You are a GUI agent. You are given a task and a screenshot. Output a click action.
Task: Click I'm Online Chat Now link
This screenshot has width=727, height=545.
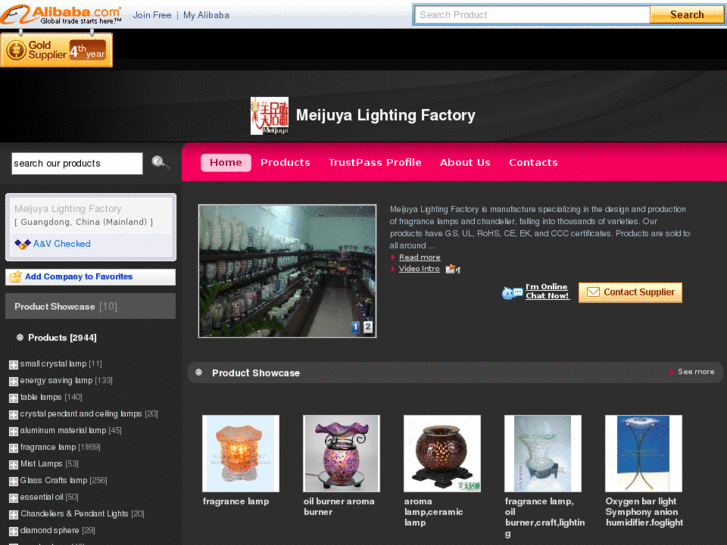(x=547, y=291)
